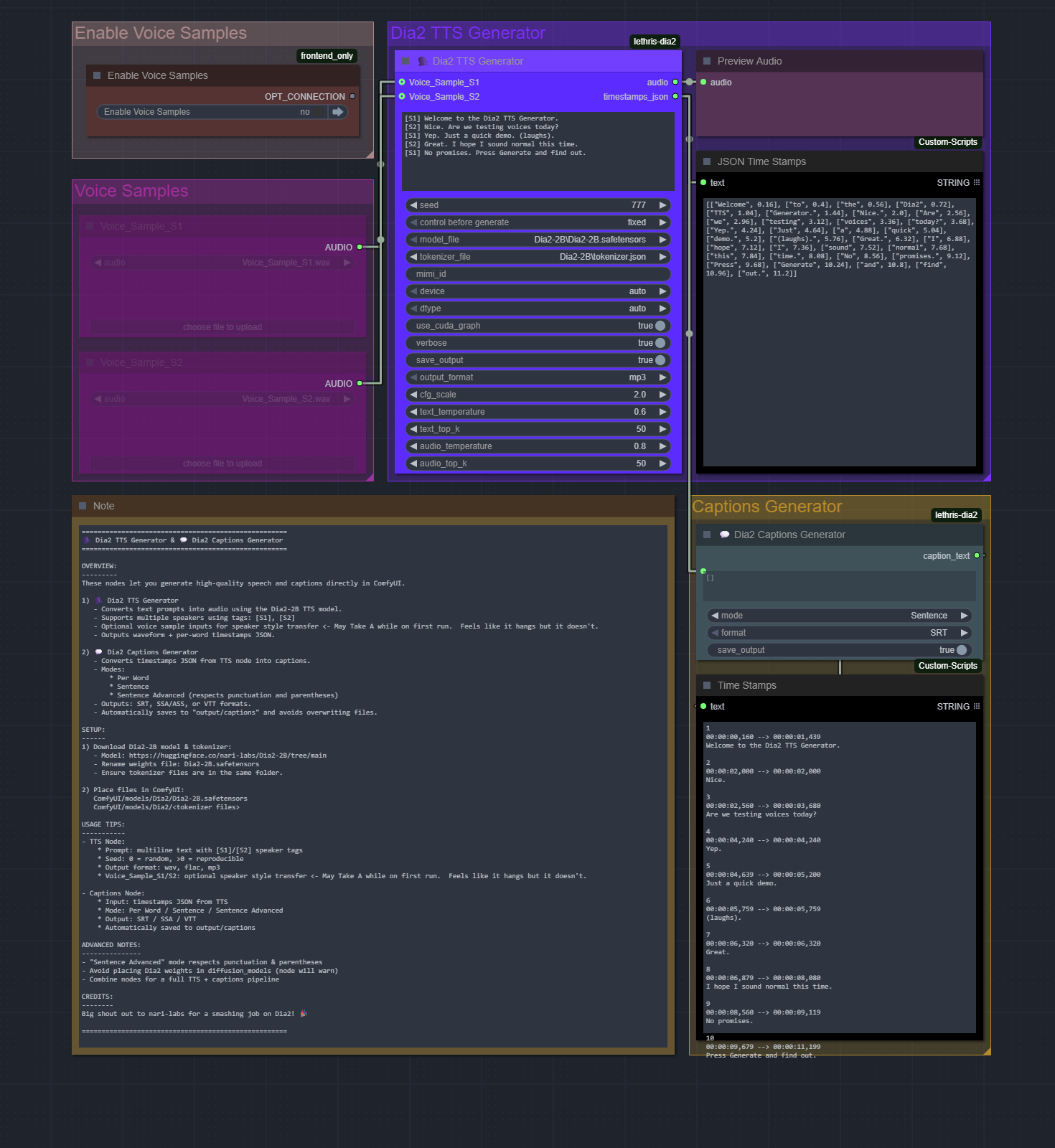Click the audio output port on TTS node
The height and width of the screenshot is (1148, 1055).
point(675,82)
